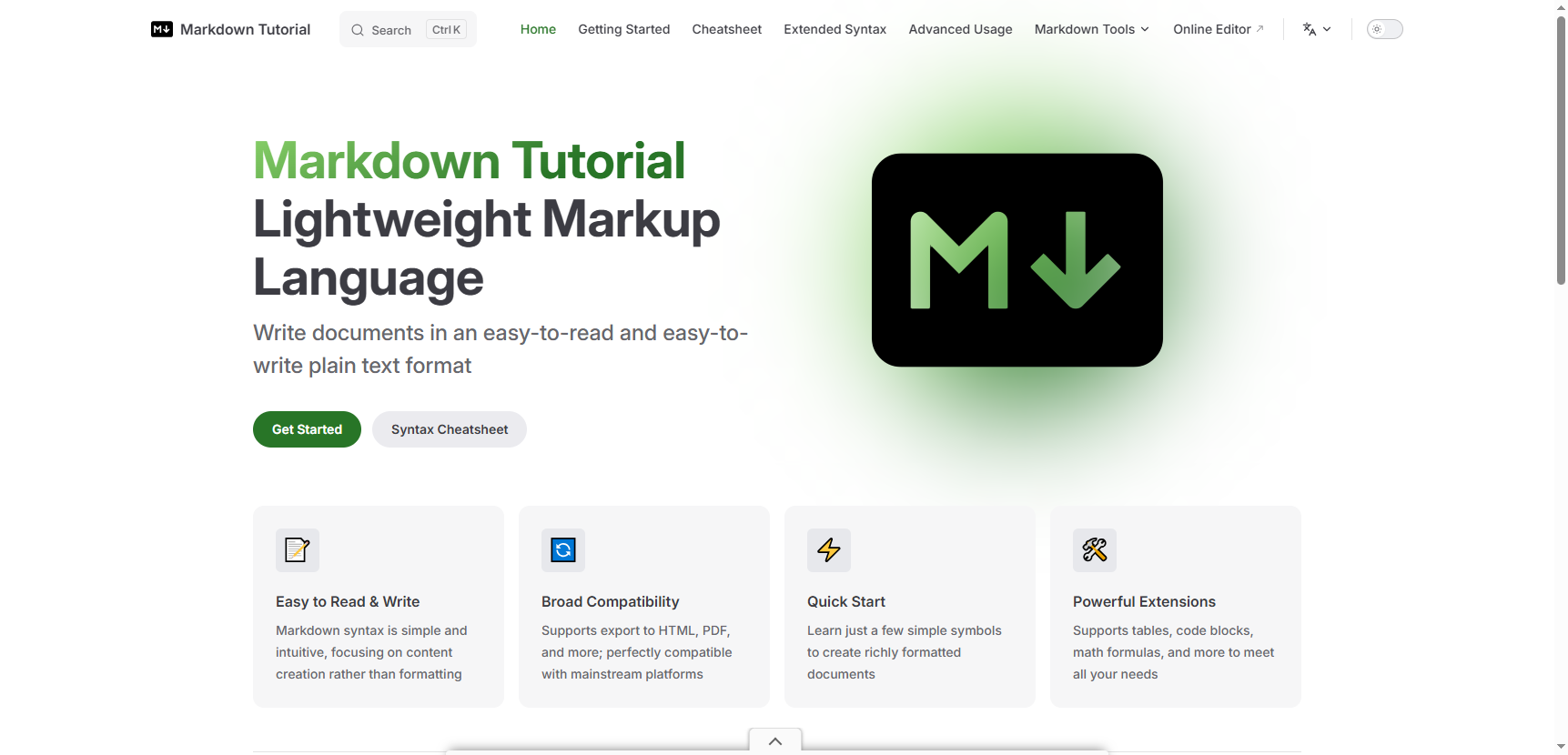Click the Markdown logo icon in header
The width and height of the screenshot is (1568, 755).
[162, 29]
